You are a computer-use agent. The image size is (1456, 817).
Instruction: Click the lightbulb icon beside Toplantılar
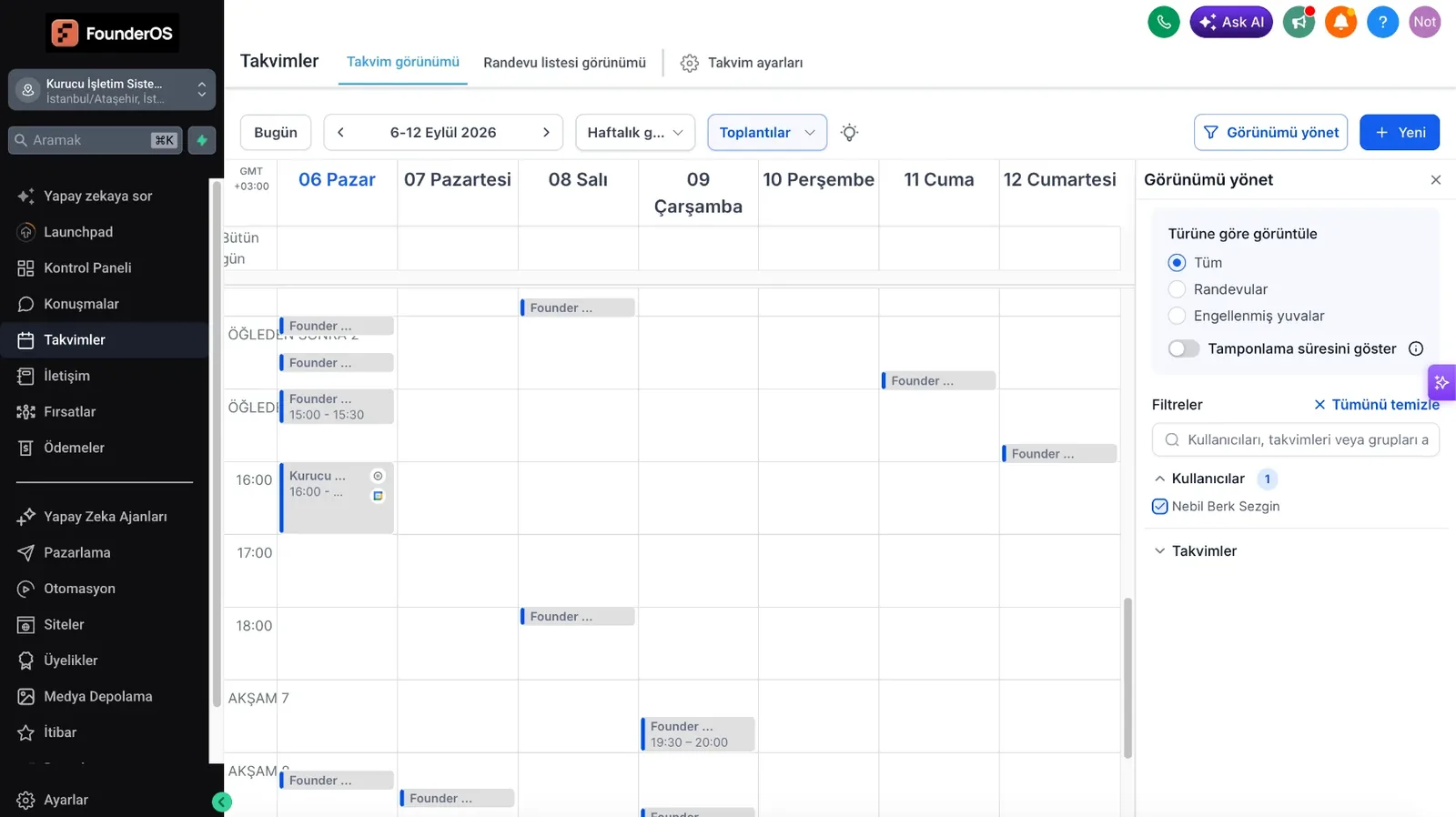click(849, 133)
